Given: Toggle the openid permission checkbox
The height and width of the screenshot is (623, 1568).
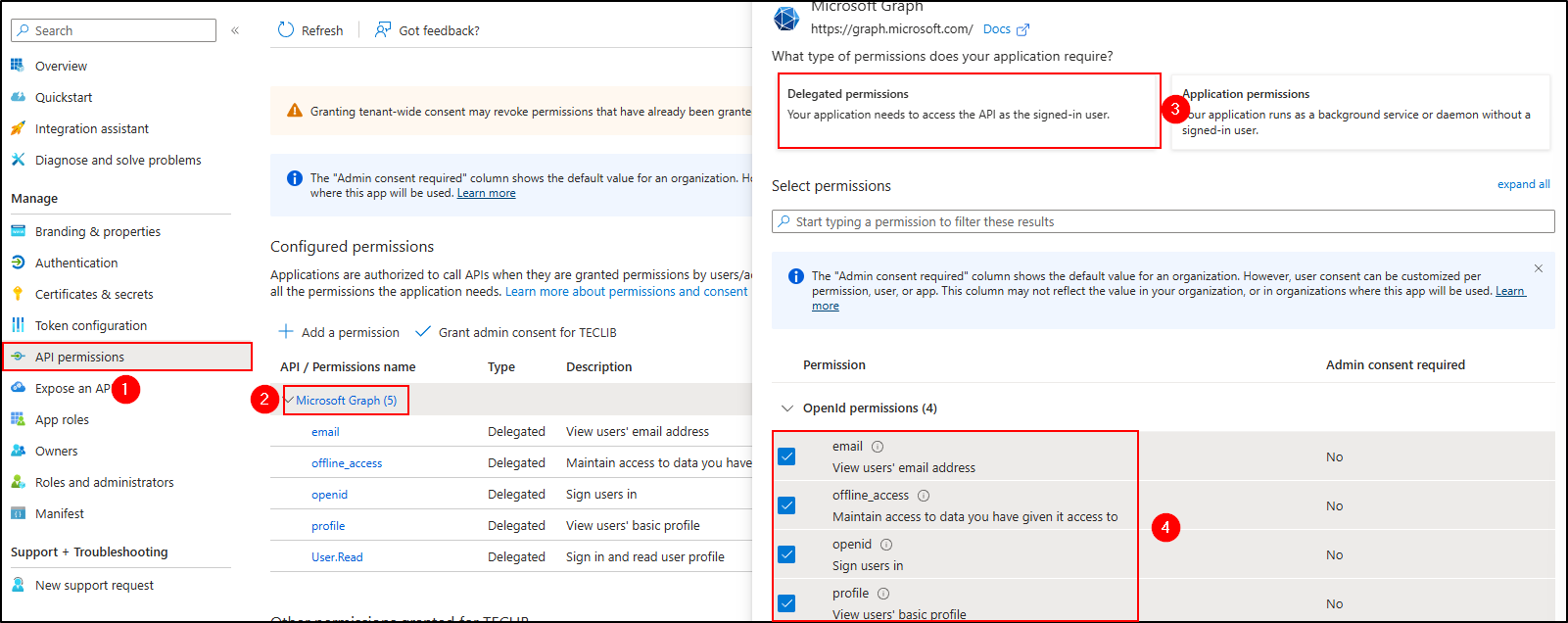Looking at the screenshot, I should pyautogui.click(x=786, y=554).
